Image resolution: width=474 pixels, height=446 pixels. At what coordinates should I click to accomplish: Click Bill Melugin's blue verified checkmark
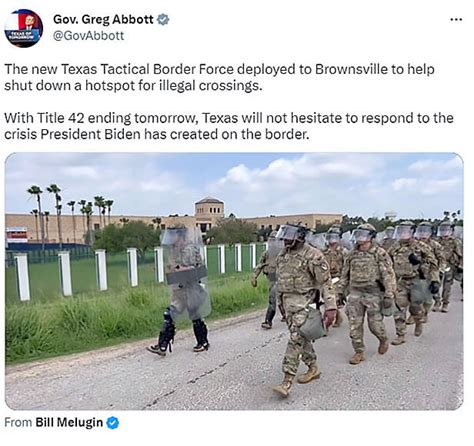(113, 423)
